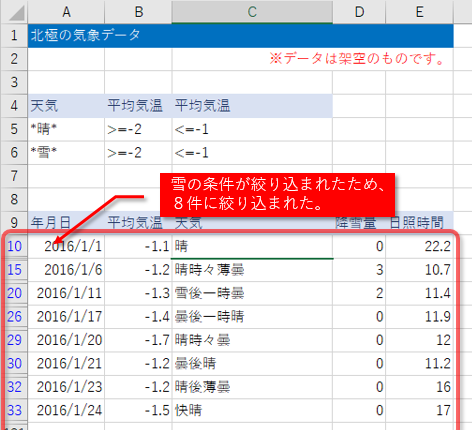
Task: Click table header 日照時間
Action: (x=419, y=223)
